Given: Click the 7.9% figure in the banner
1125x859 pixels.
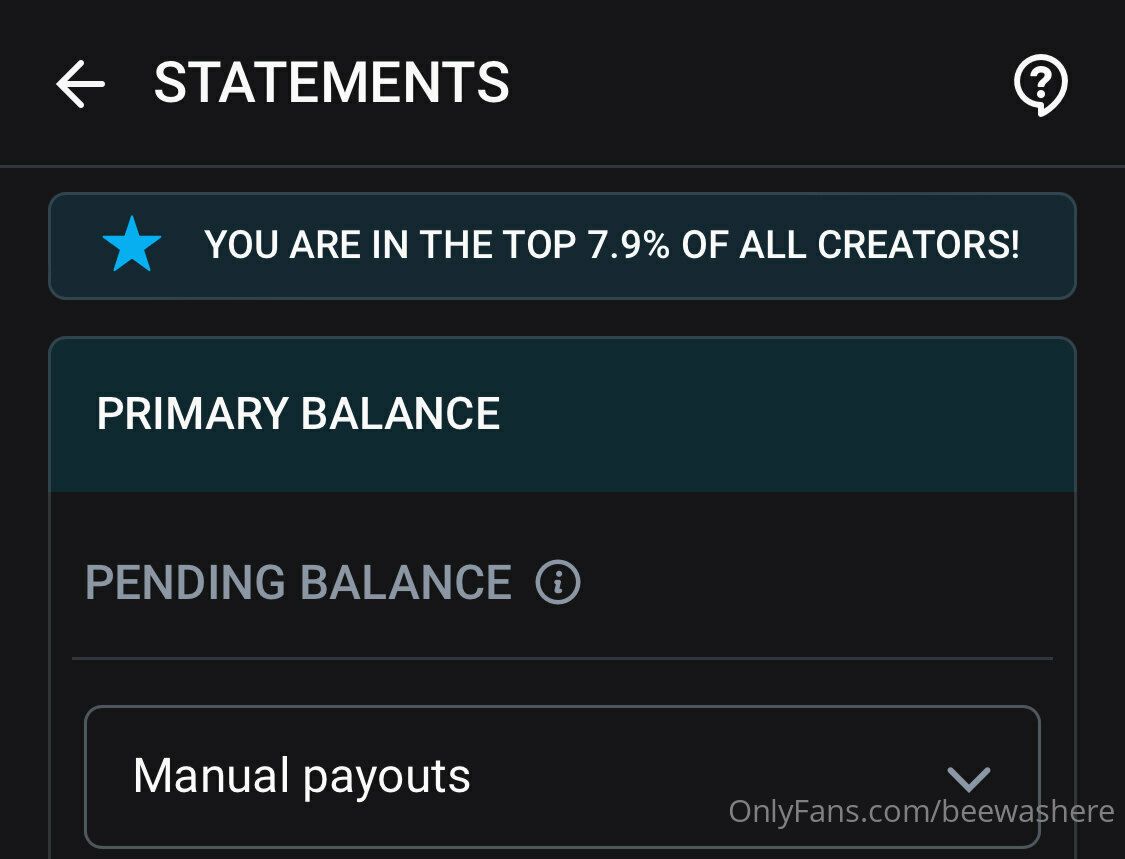Looking at the screenshot, I should click(628, 245).
